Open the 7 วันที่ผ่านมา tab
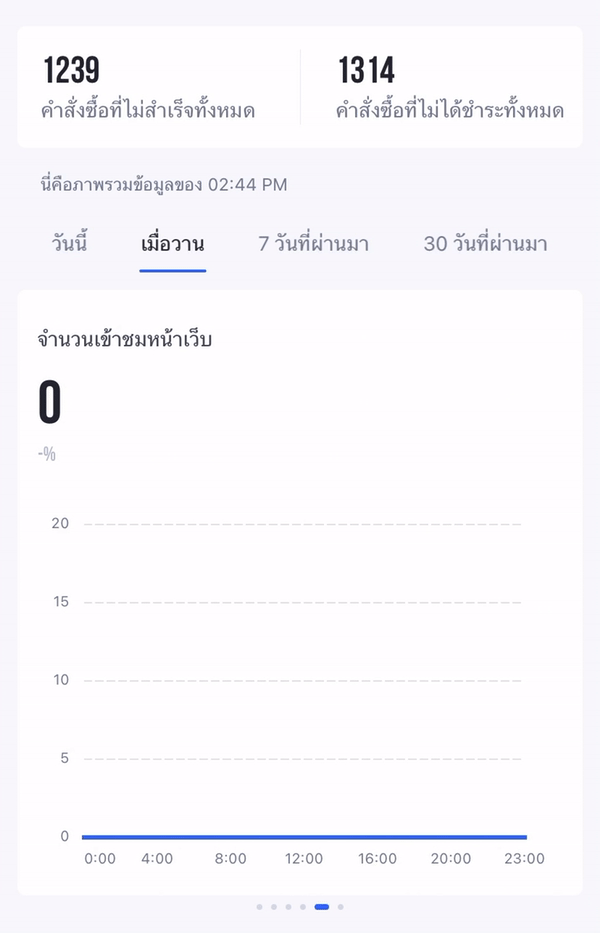 (x=314, y=243)
